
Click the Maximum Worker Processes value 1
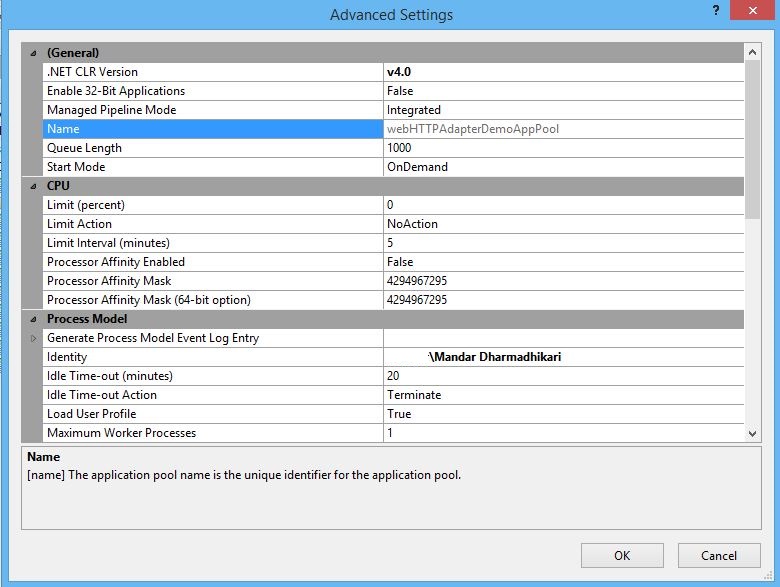click(x=564, y=433)
